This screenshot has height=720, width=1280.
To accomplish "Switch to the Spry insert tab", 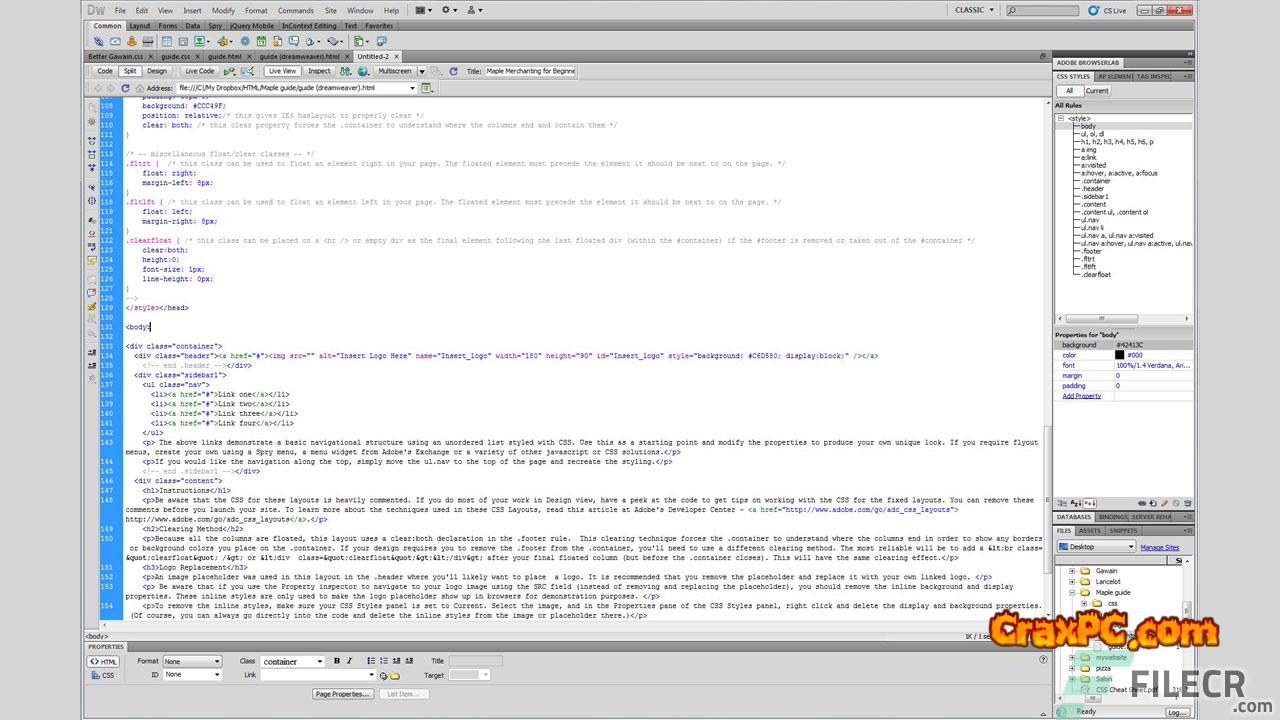I will [215, 26].
